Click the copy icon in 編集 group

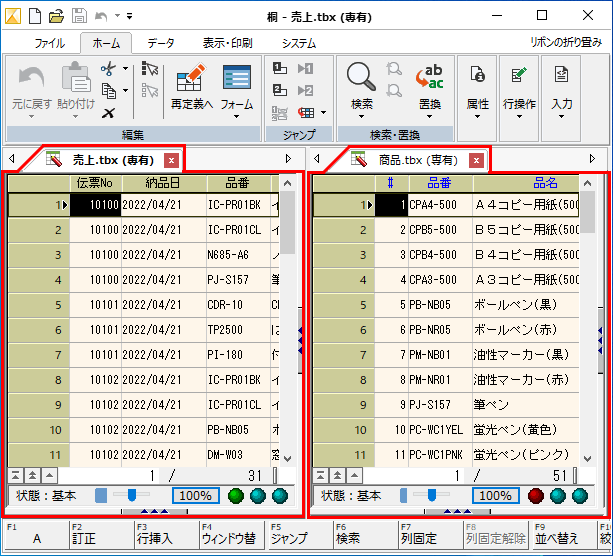pos(109,91)
